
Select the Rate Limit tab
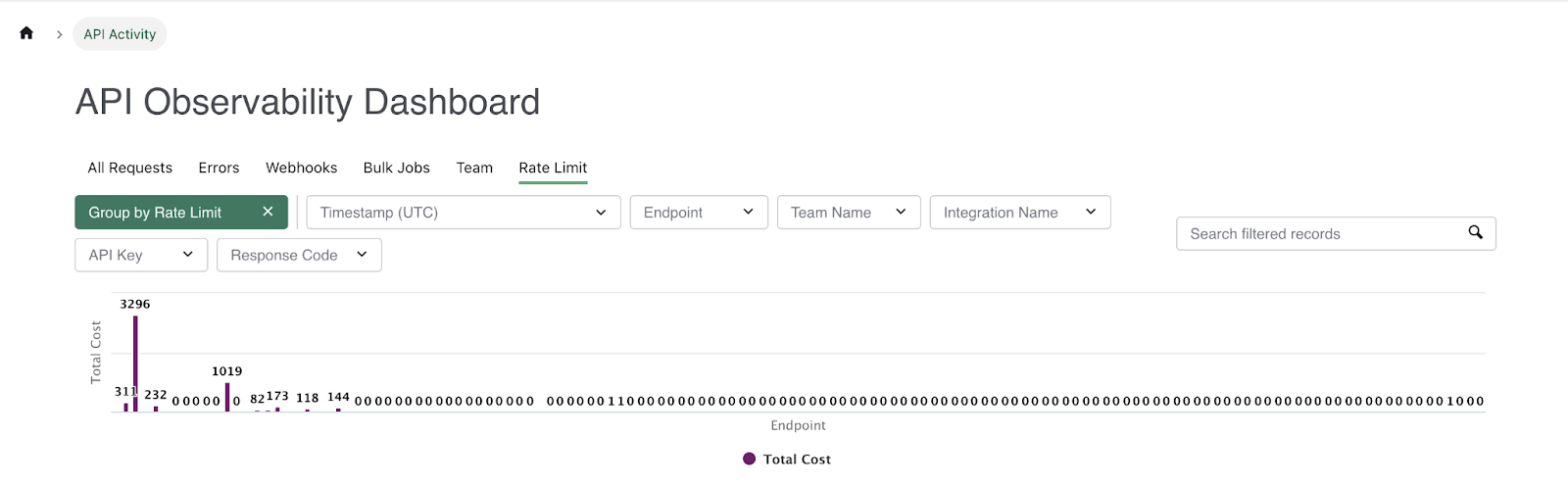tap(553, 168)
